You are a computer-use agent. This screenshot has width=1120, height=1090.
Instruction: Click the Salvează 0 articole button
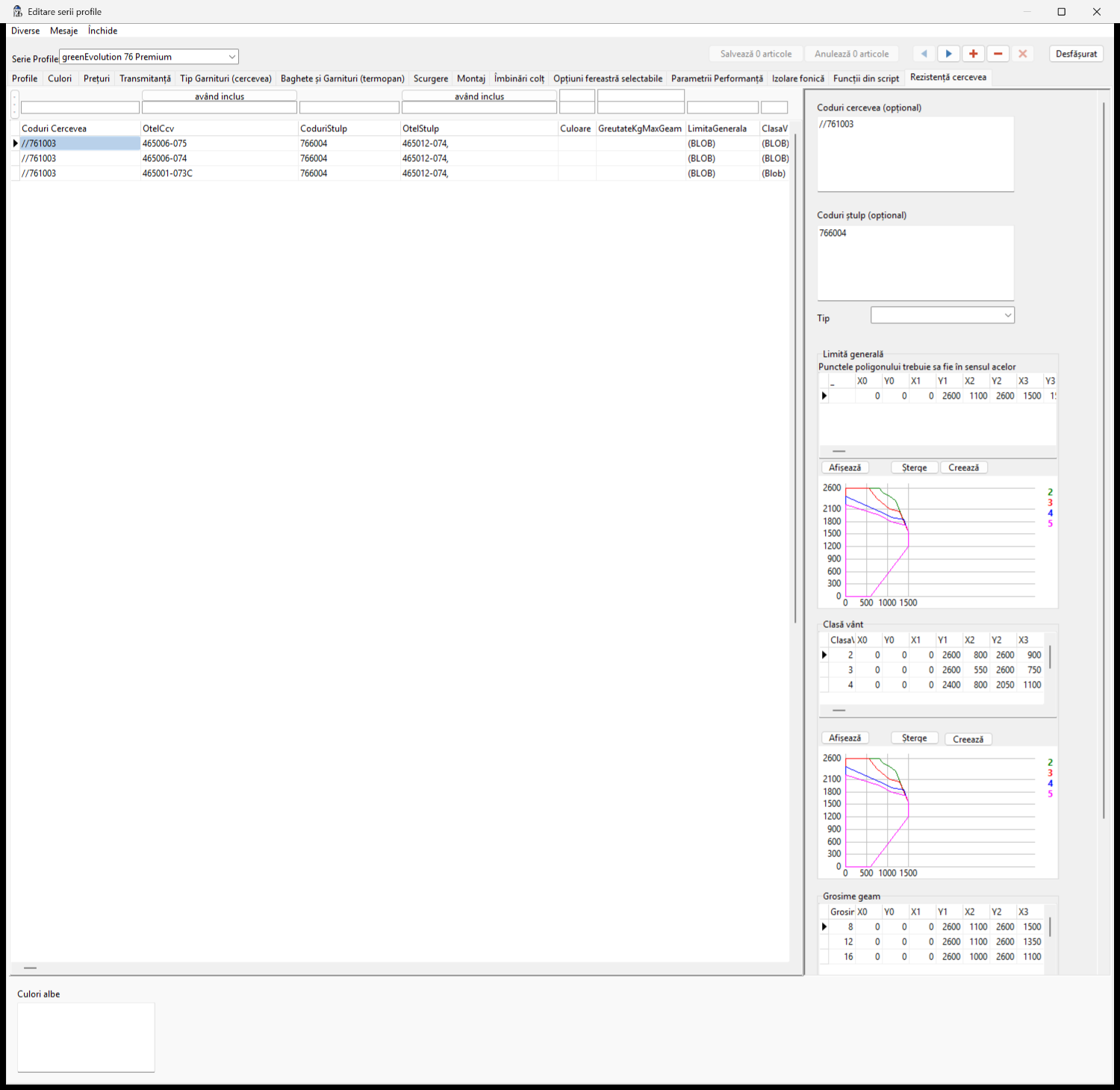click(x=756, y=54)
